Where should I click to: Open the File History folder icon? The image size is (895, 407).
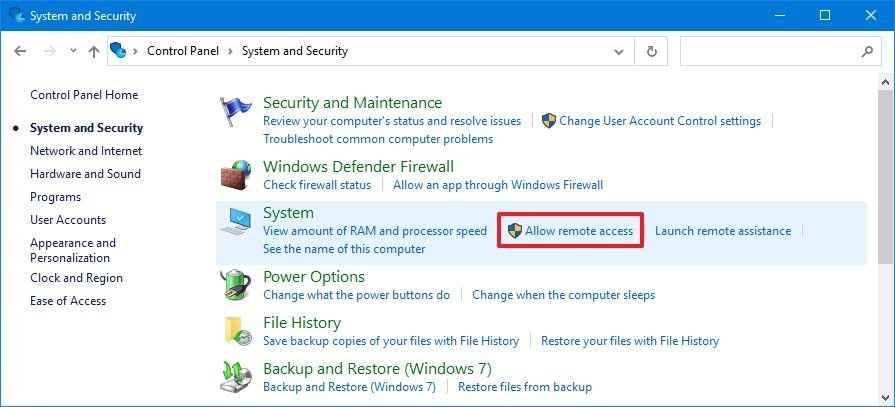pos(236,331)
